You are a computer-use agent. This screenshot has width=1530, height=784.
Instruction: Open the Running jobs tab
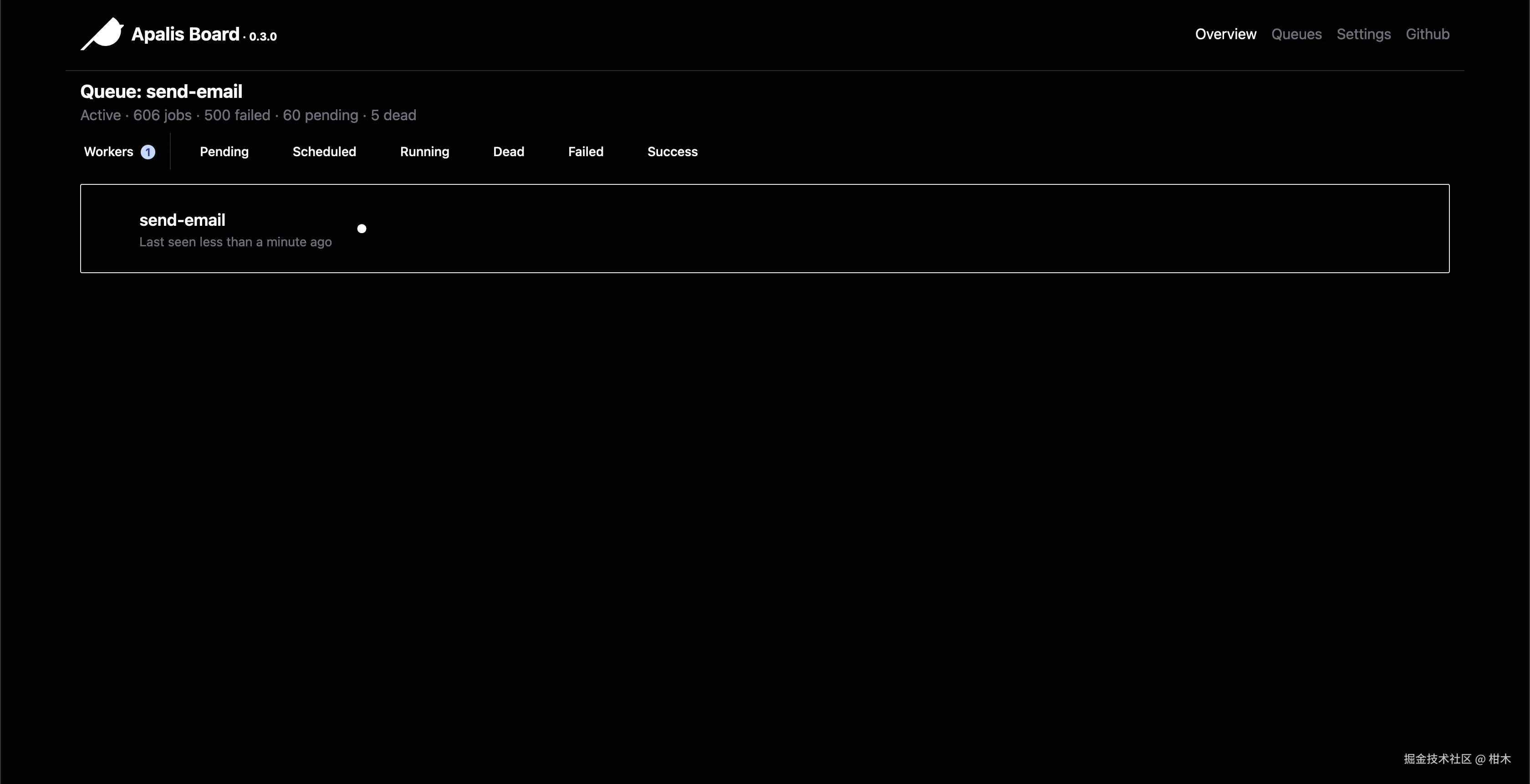pos(425,152)
